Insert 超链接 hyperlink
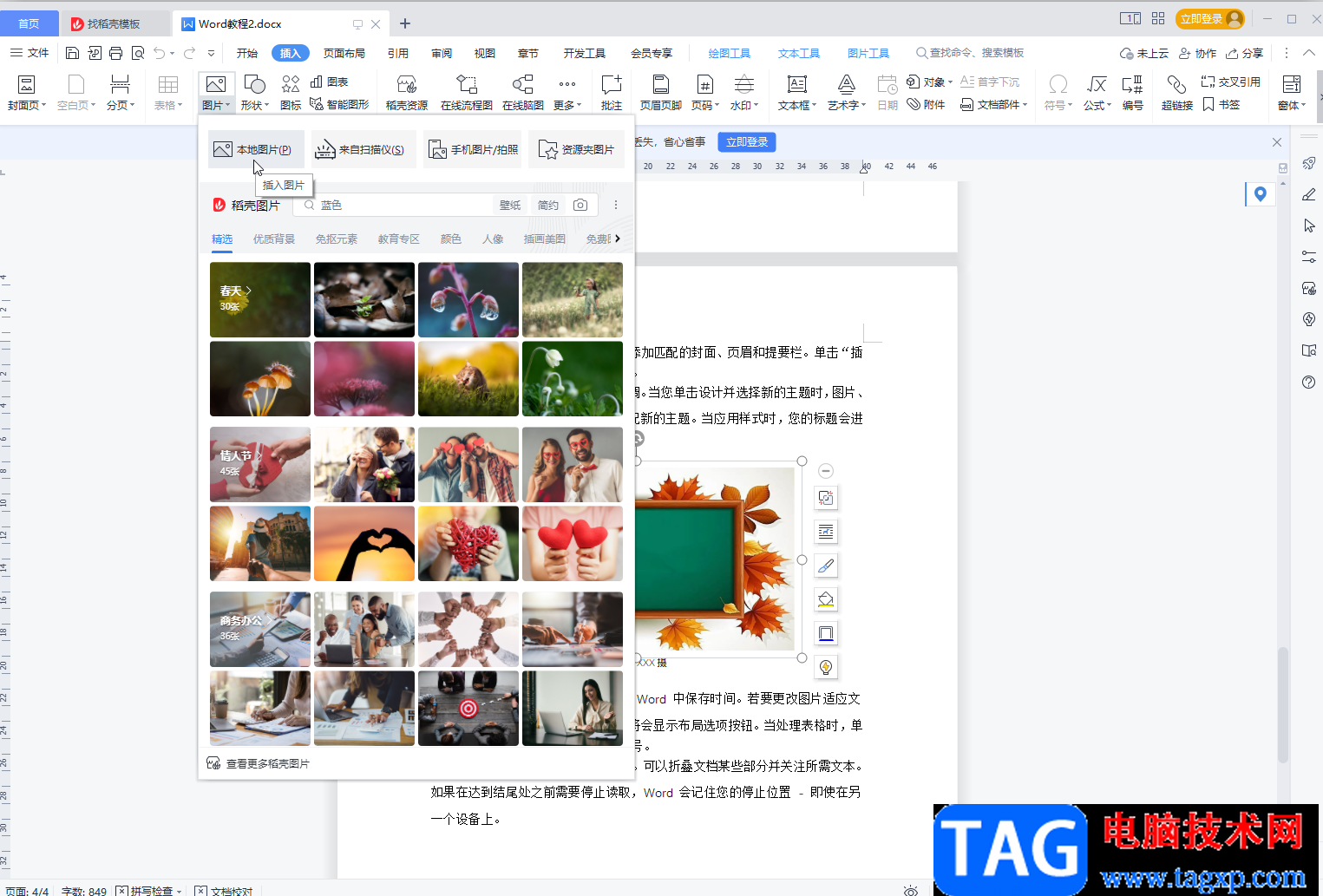 point(1177,93)
